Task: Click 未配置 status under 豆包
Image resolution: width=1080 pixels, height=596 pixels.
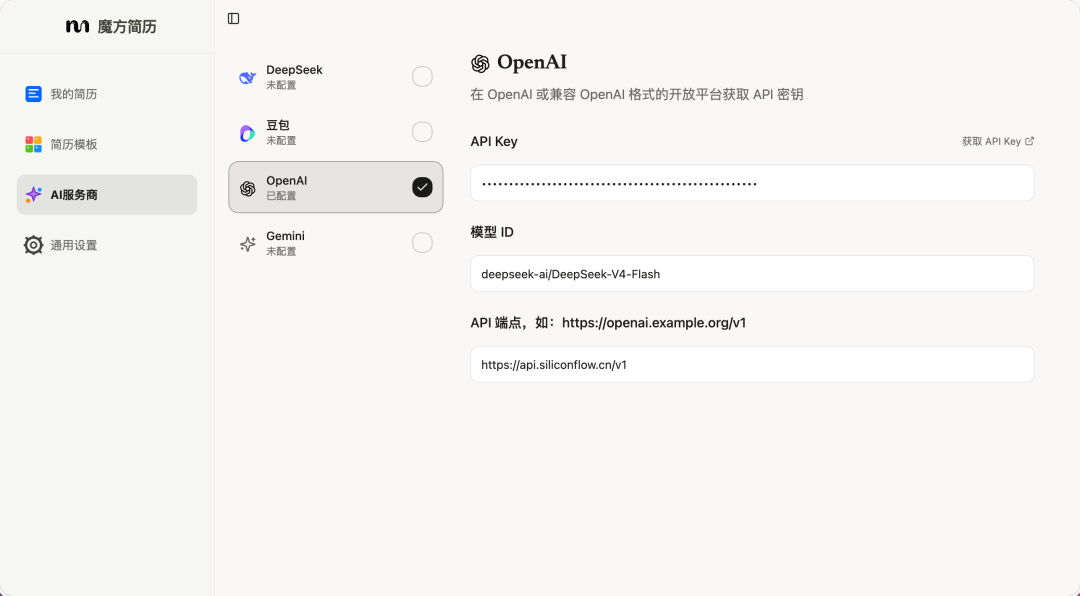Action: (281, 141)
